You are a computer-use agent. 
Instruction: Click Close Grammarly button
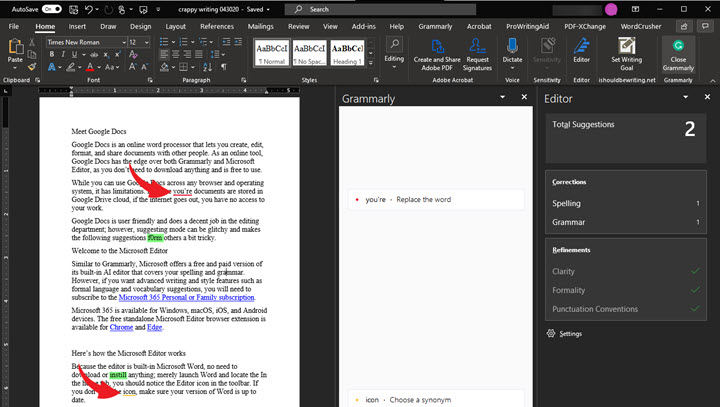point(678,55)
